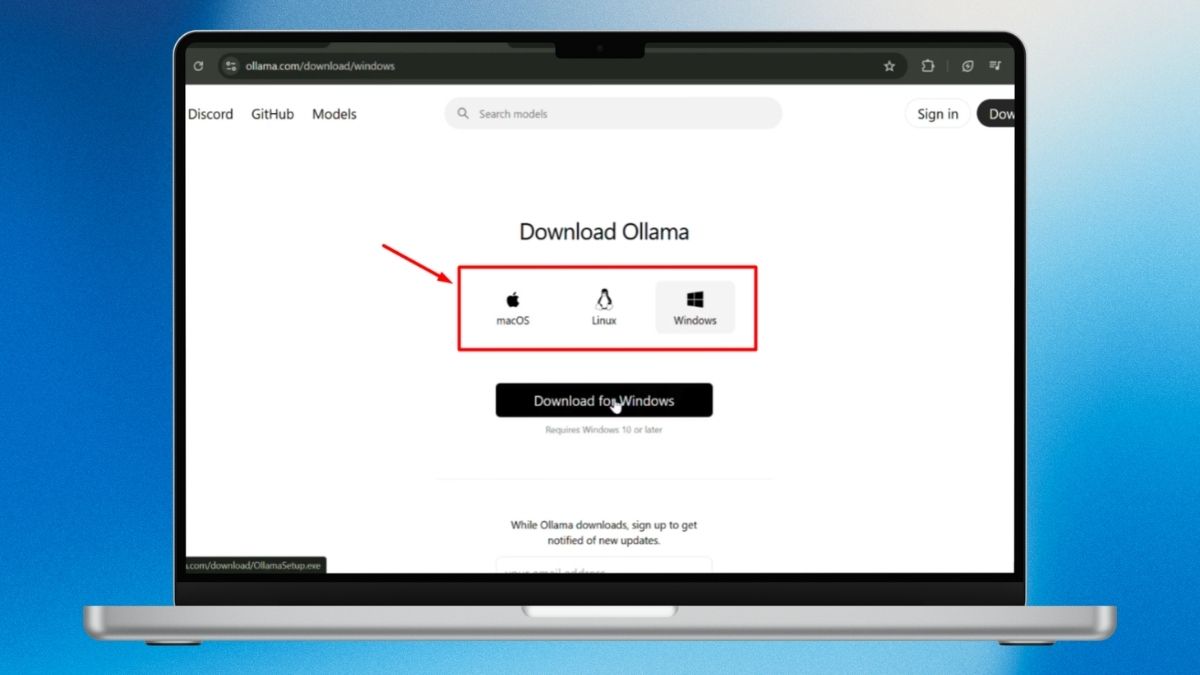Focus the Search models field
The width and height of the screenshot is (1200, 675).
pyautogui.click(x=613, y=113)
